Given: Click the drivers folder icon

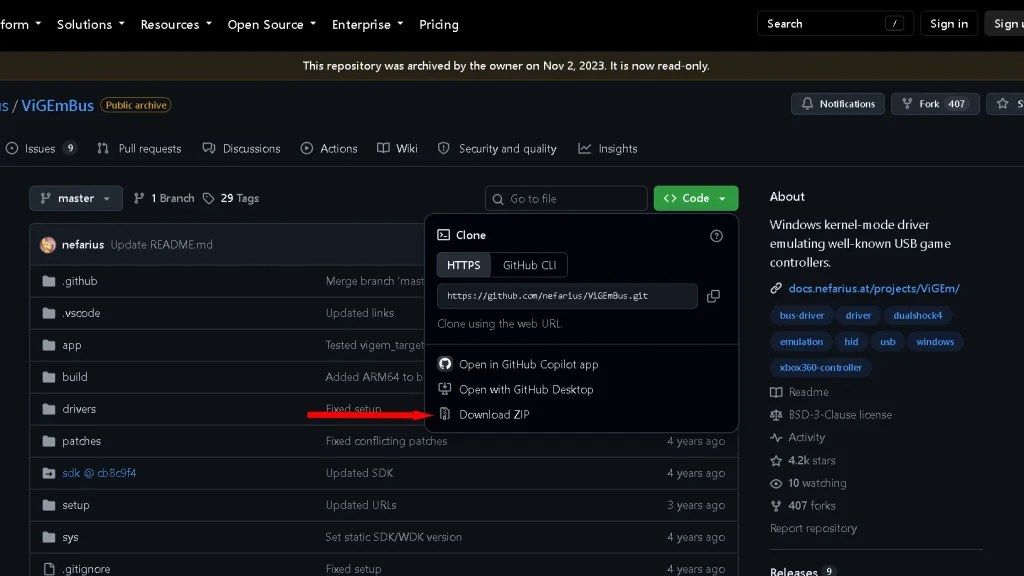Looking at the screenshot, I should [x=48, y=409].
